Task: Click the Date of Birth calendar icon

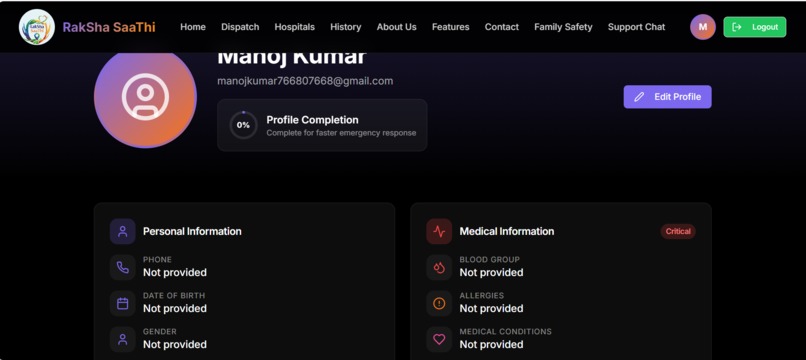Action: click(x=122, y=303)
